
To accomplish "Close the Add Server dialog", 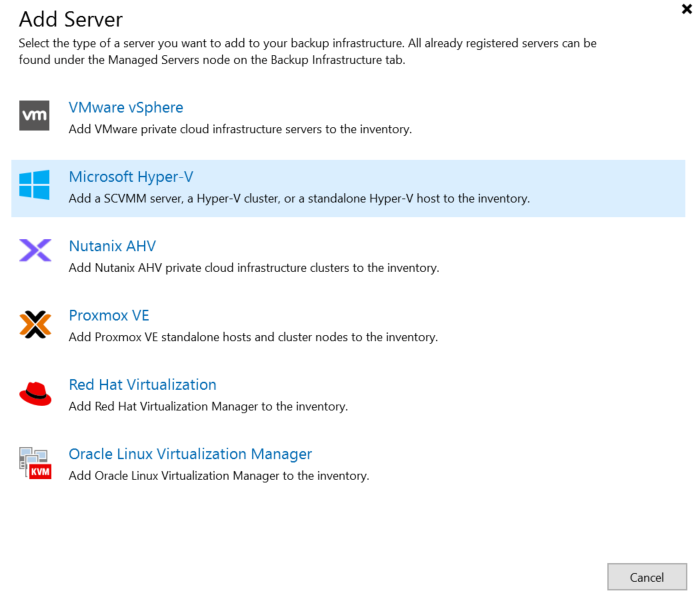I will point(687,8).
